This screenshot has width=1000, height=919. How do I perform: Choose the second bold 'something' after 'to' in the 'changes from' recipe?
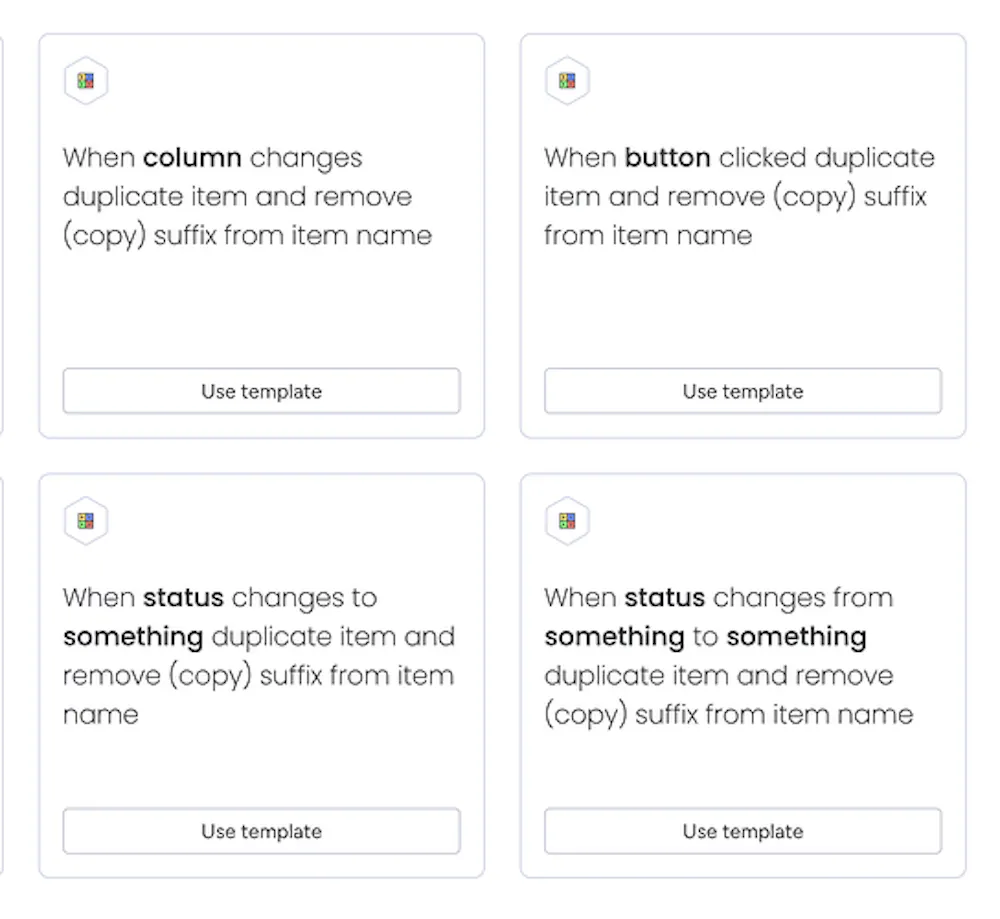[796, 637]
